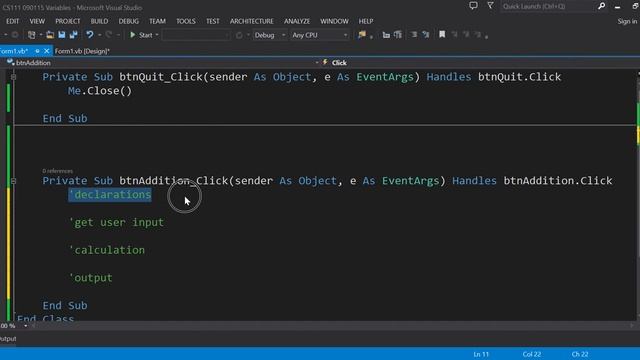Collapse the btnQuit_Click sub outline
640x360 pixels.
[13, 77]
